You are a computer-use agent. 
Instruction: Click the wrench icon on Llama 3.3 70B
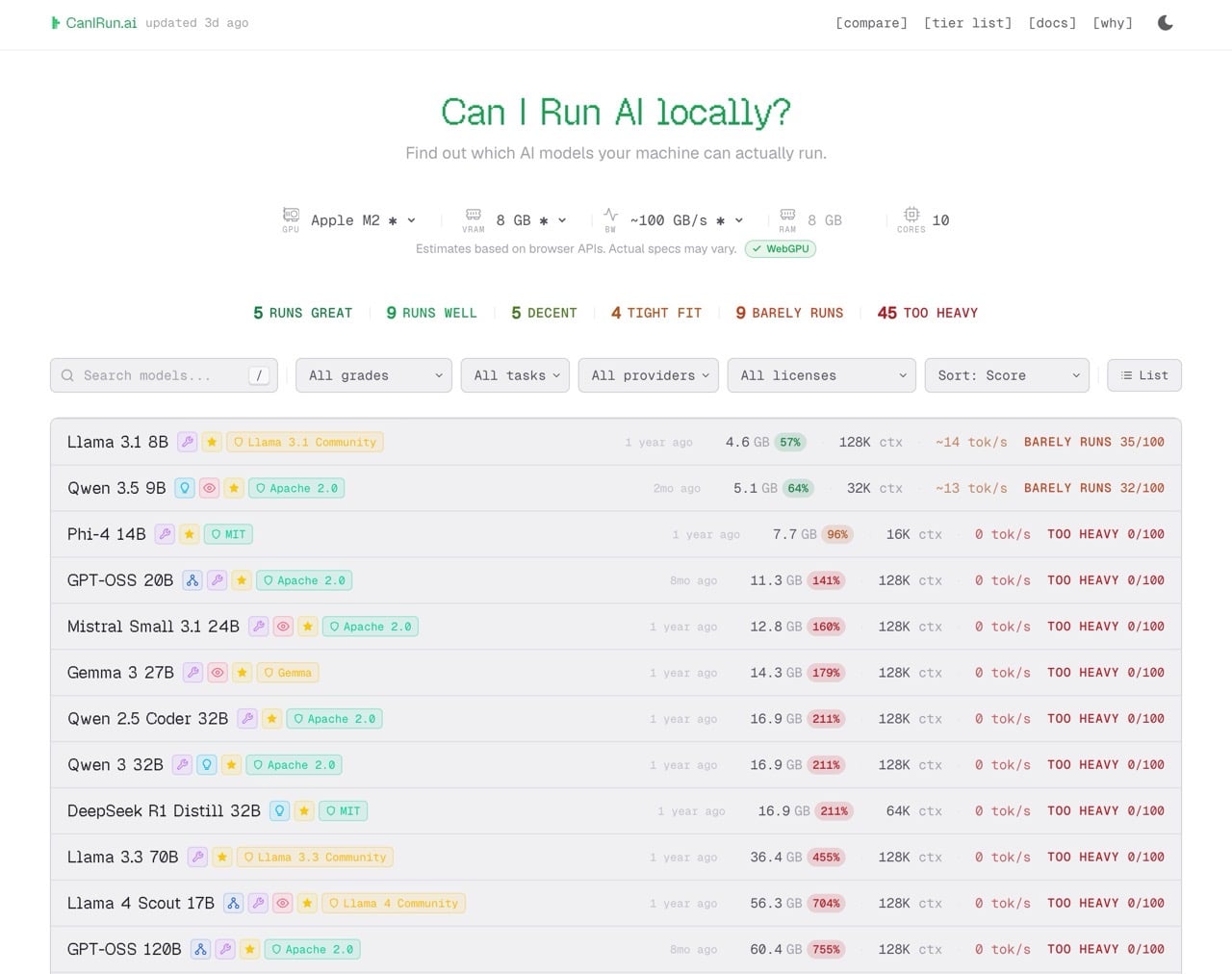197,858
